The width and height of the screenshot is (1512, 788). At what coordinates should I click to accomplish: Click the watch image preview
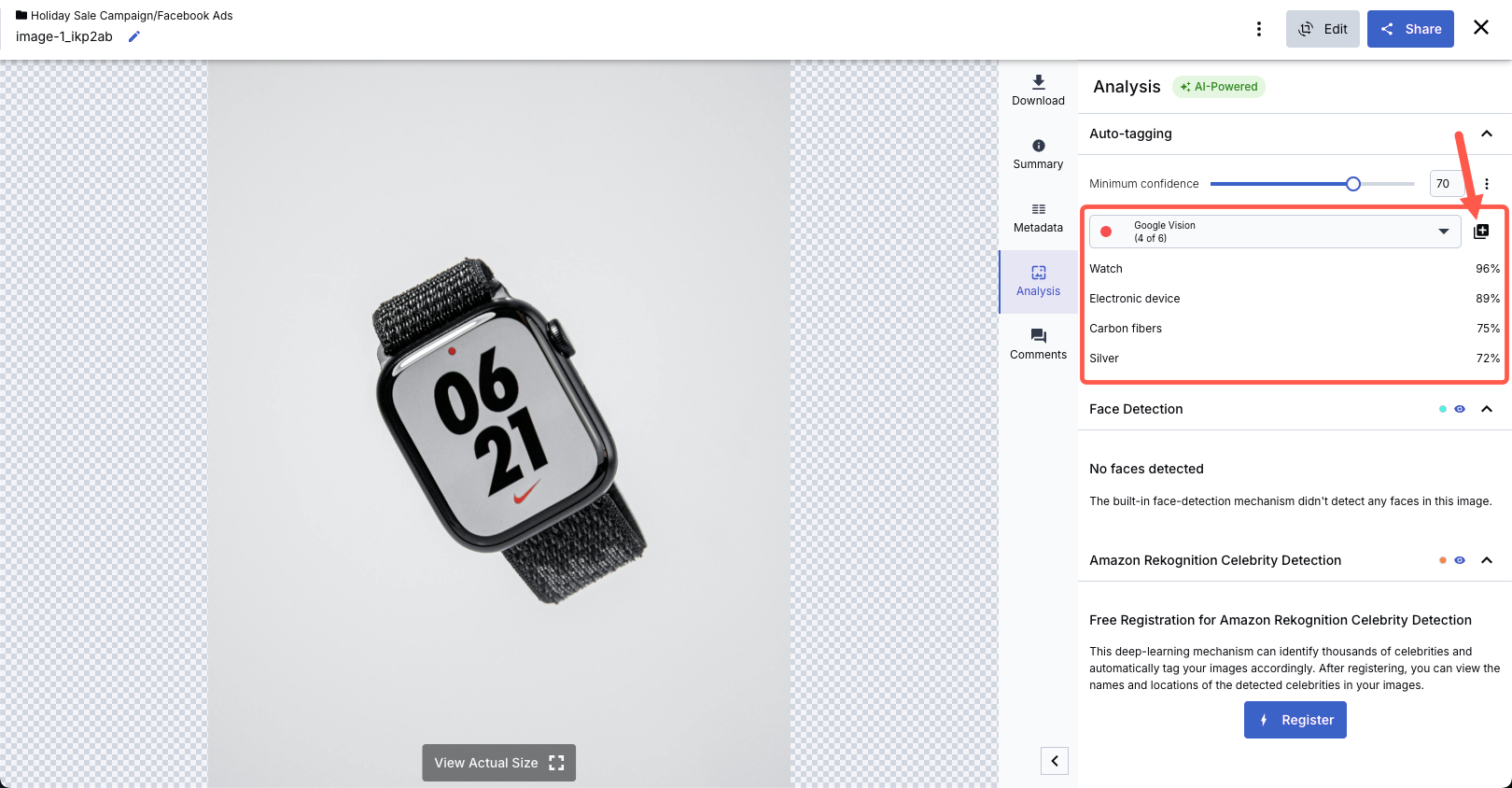pos(499,424)
